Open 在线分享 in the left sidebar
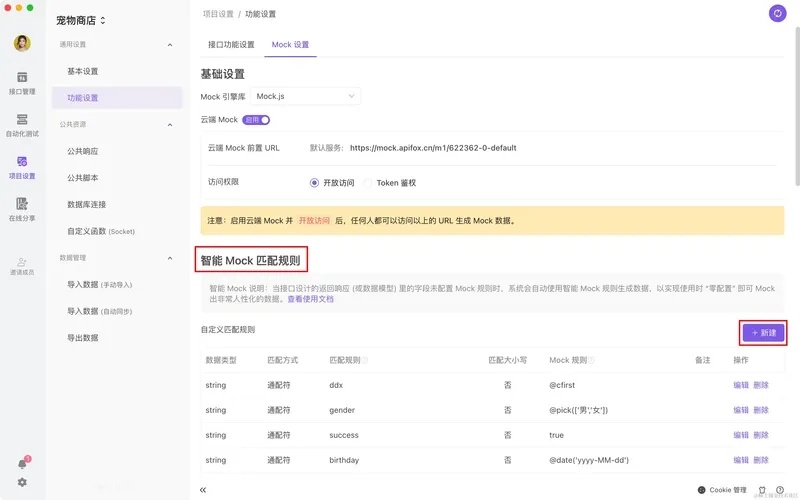 coord(22,209)
